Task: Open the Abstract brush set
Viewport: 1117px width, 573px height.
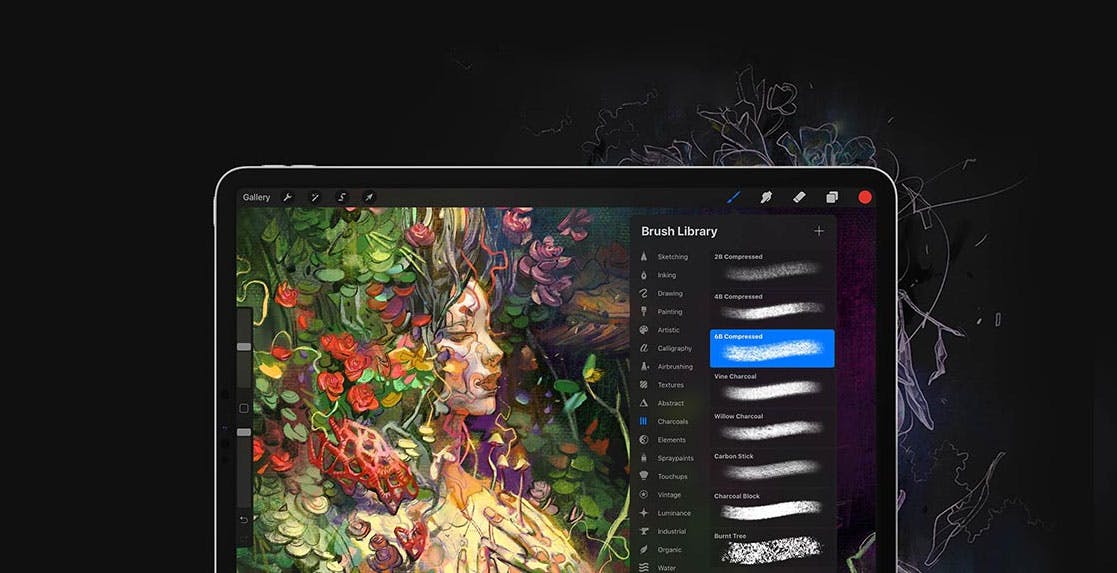Action: 662,403
